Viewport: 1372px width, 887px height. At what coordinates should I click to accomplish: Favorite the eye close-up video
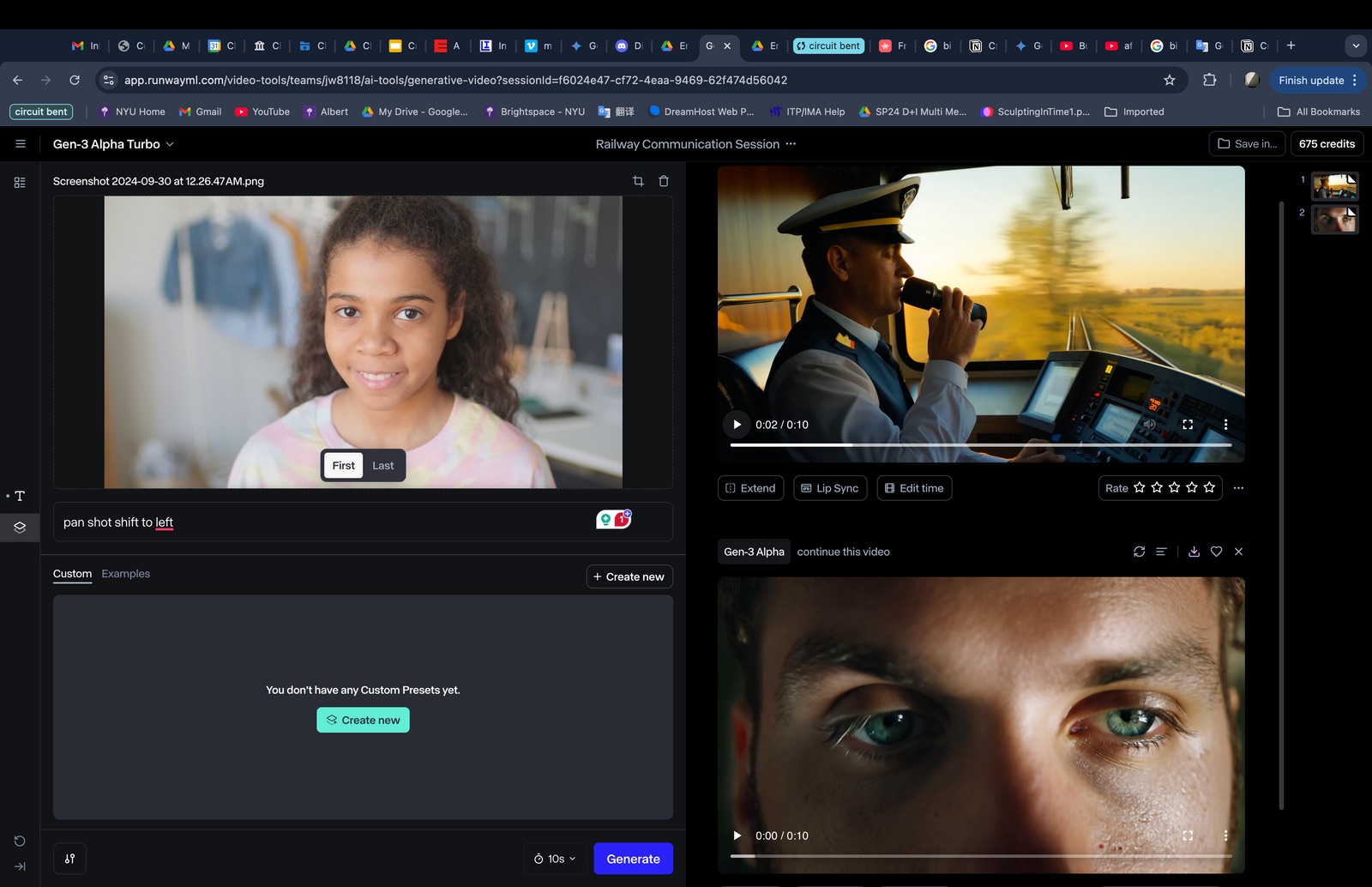tap(1216, 552)
